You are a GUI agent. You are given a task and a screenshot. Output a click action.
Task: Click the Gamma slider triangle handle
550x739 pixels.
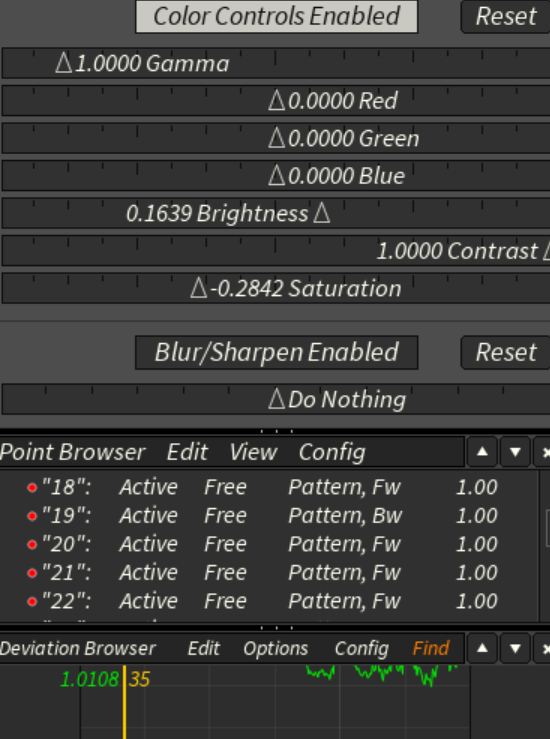tap(64, 63)
